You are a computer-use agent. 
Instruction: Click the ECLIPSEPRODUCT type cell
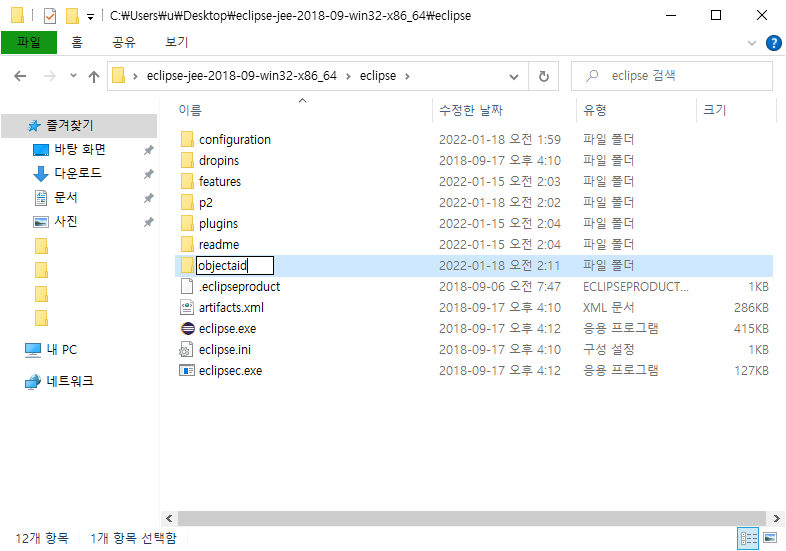coord(636,286)
